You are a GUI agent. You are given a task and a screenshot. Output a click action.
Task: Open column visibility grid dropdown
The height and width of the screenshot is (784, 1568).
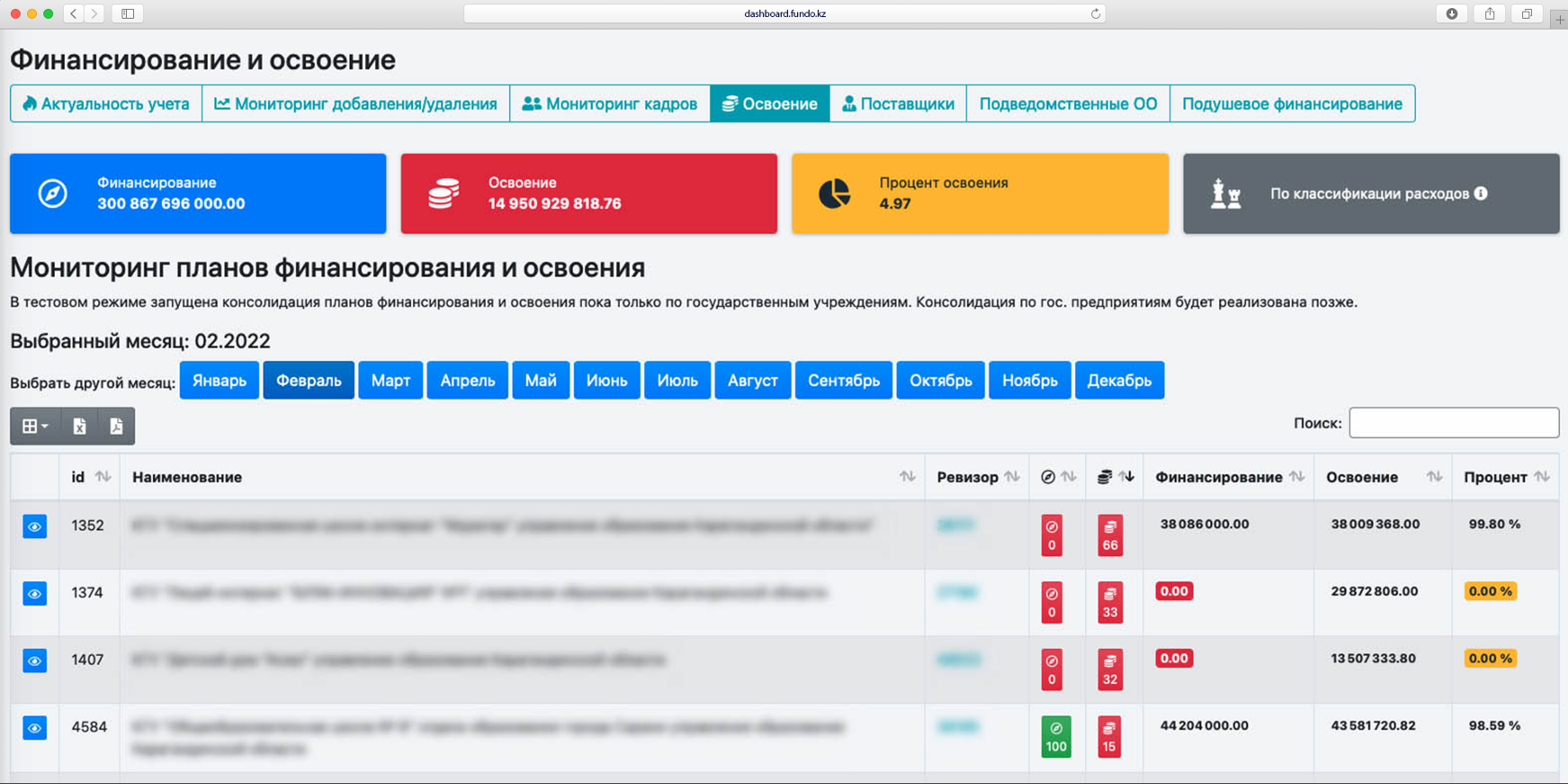35,426
